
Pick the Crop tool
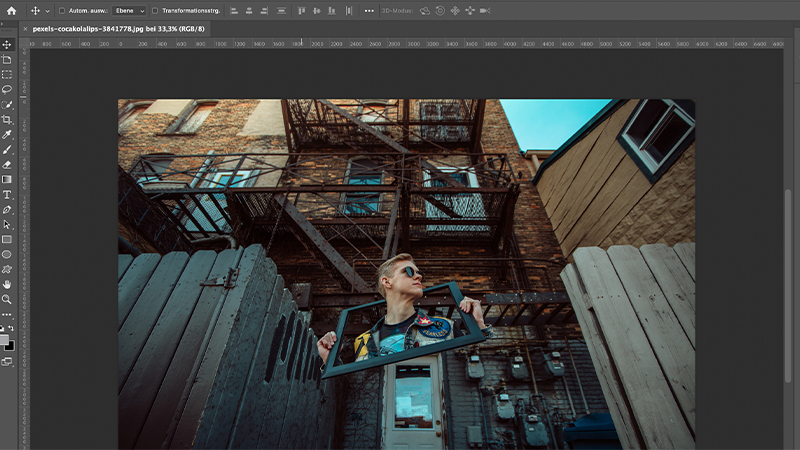(7, 119)
